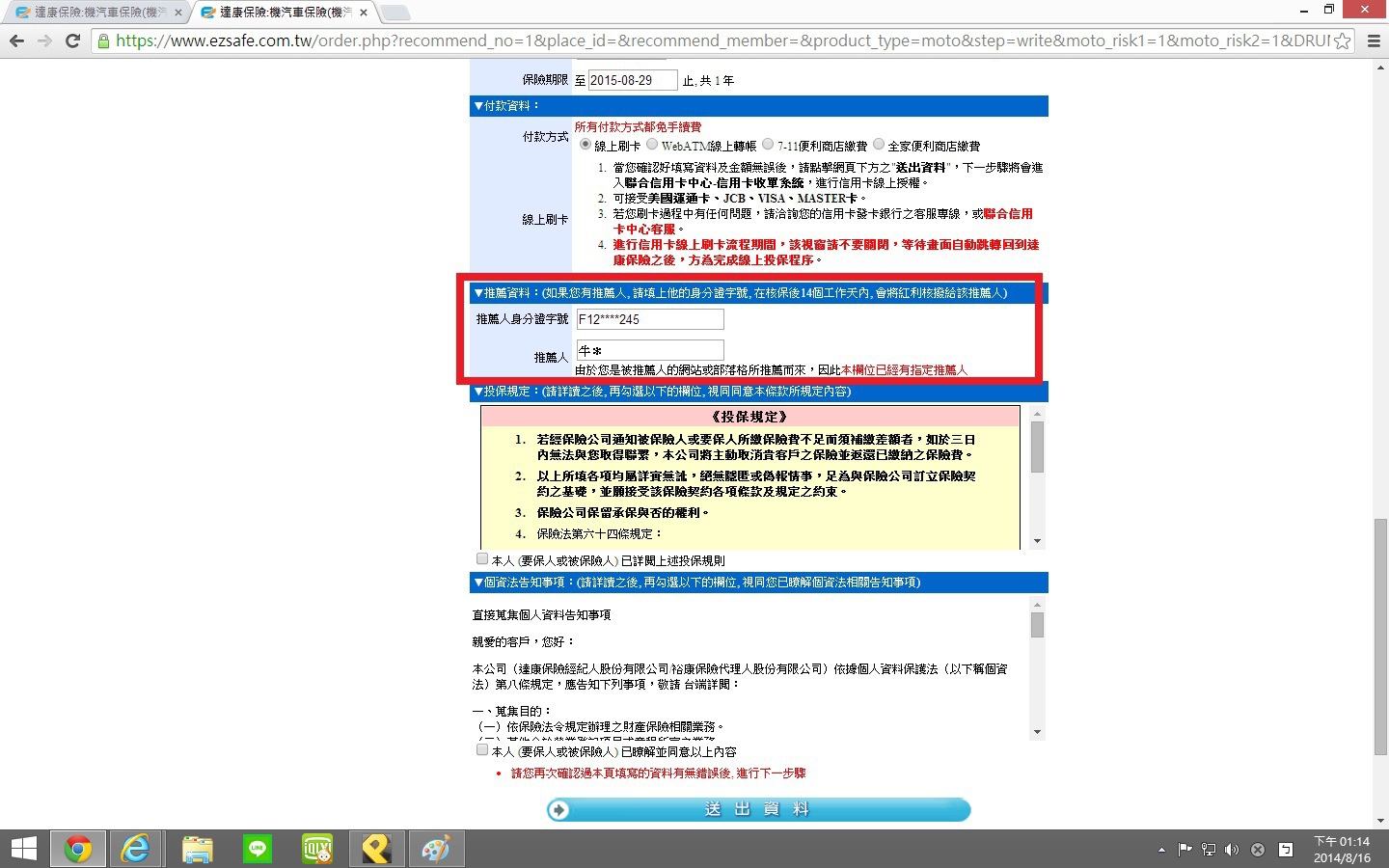Collapse the 付款資料 section header
1389x868 pixels.
point(759,106)
